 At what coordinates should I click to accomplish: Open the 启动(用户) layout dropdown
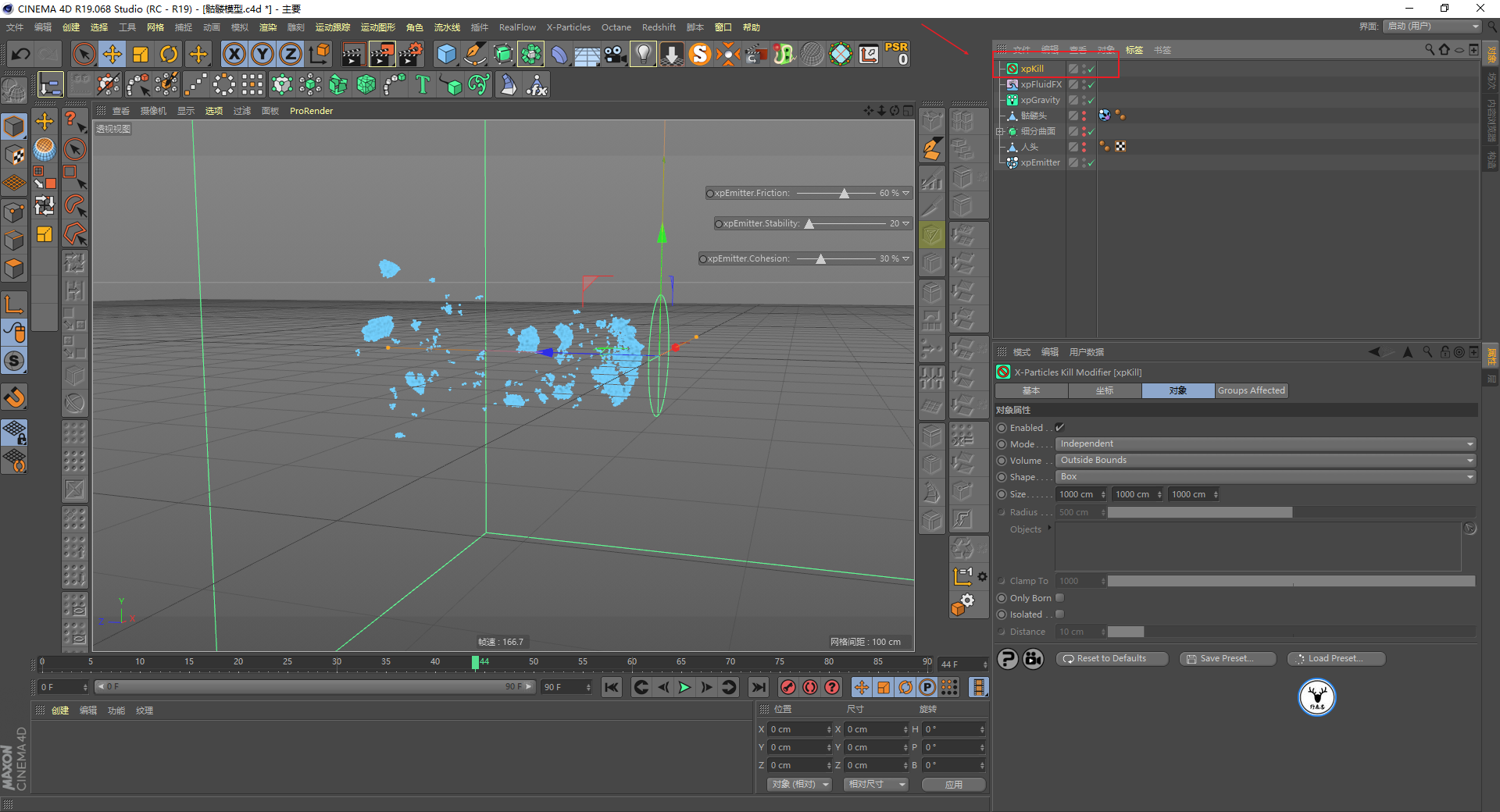tap(1433, 27)
